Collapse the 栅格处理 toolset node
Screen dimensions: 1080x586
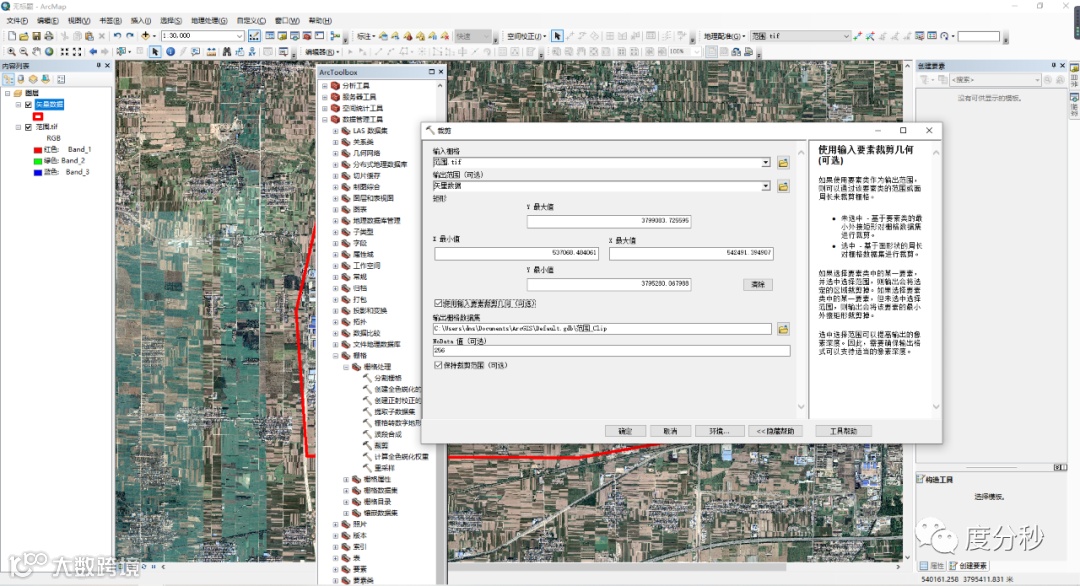pos(346,367)
